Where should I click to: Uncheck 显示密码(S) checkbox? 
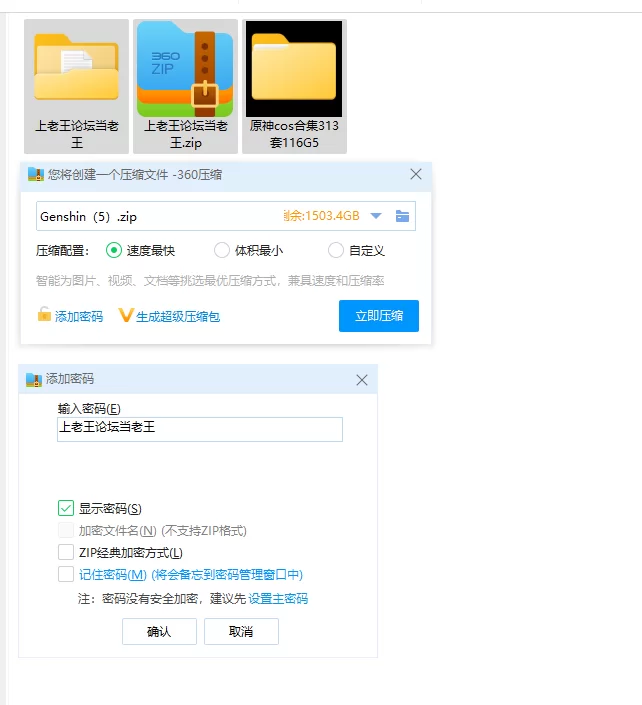coord(66,508)
